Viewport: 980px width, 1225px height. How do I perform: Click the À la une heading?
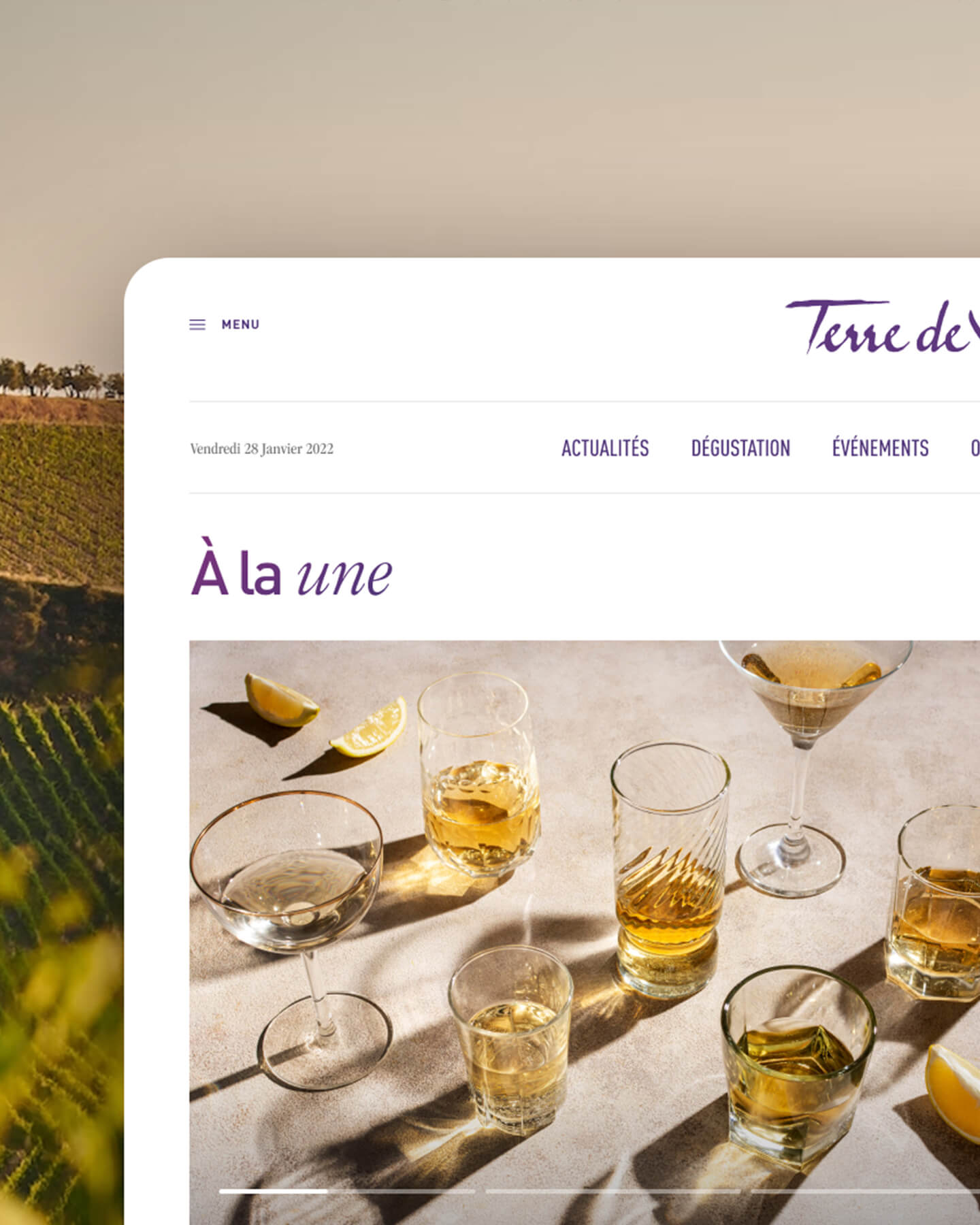tap(291, 573)
